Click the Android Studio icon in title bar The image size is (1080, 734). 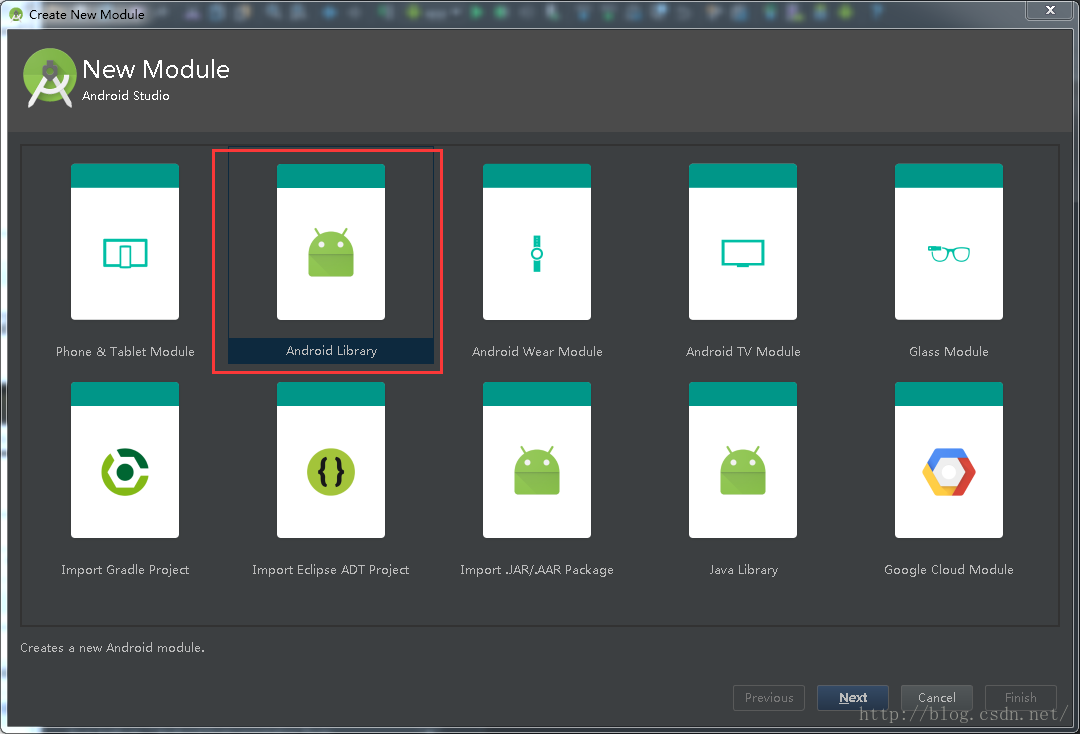click(15, 14)
